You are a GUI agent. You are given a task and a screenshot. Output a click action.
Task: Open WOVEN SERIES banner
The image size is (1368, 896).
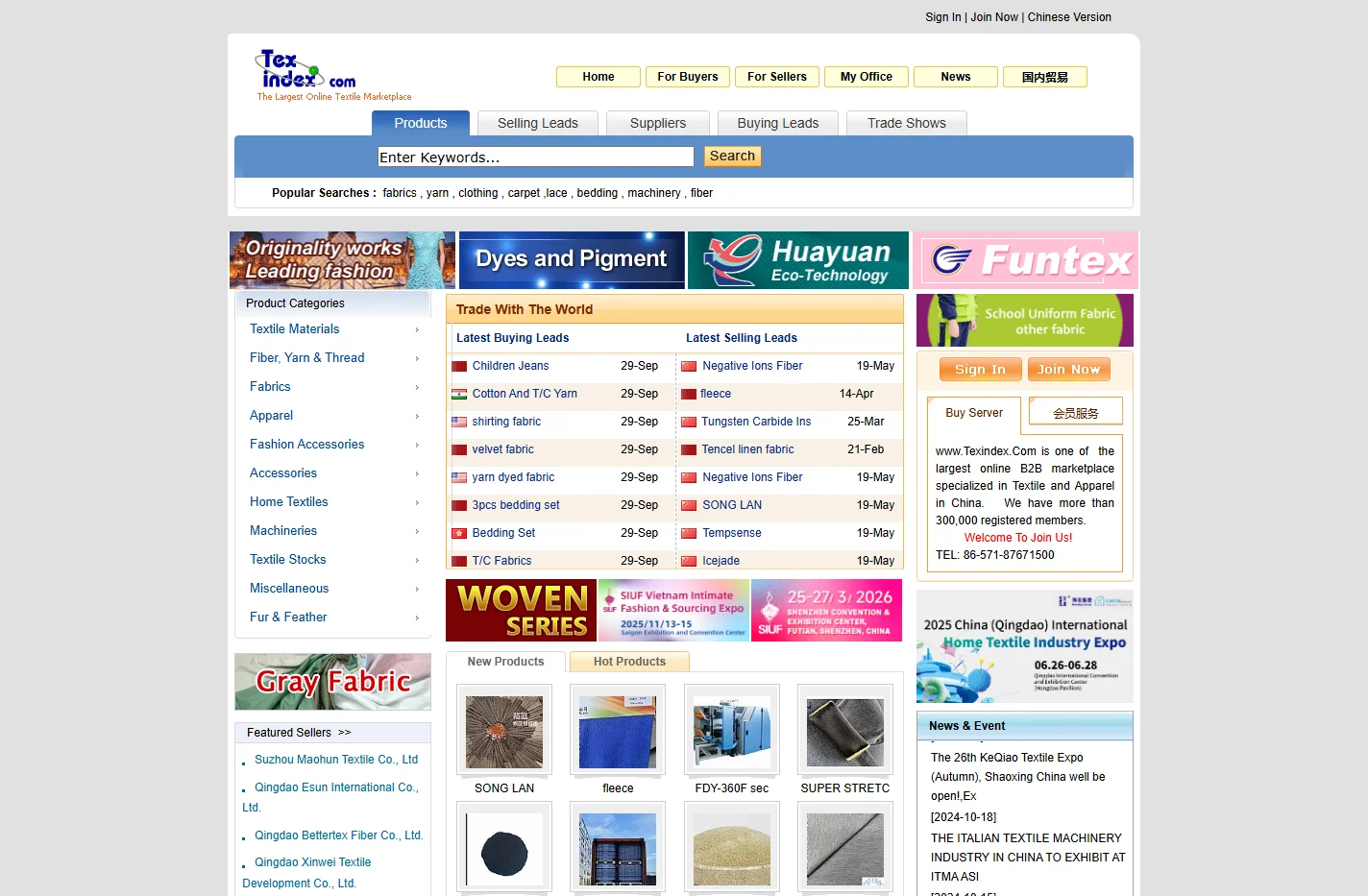[x=521, y=611]
